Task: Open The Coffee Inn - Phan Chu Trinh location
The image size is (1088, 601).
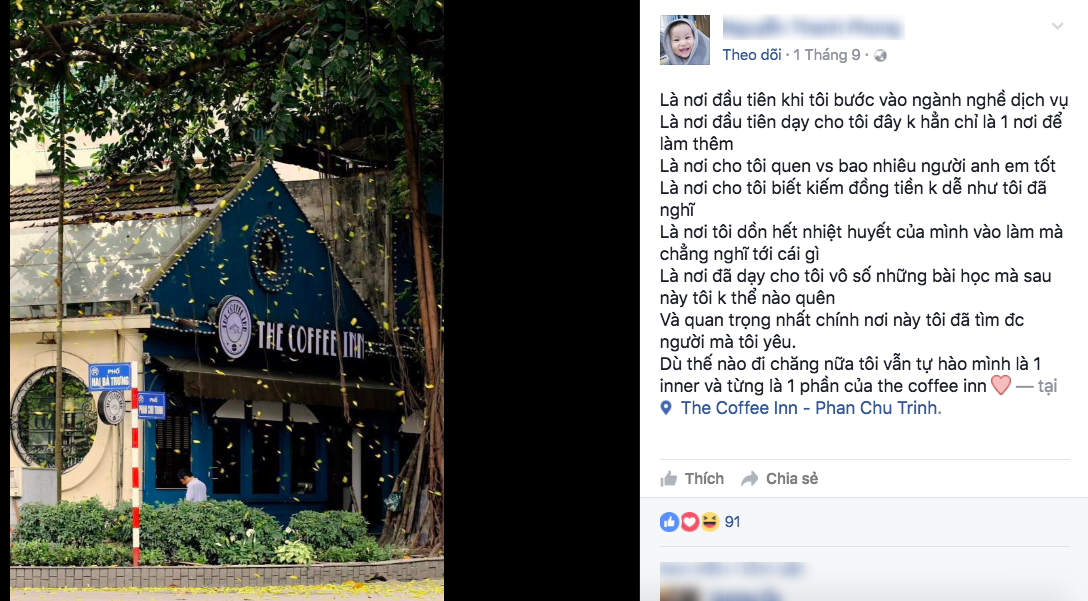Action: click(809, 408)
